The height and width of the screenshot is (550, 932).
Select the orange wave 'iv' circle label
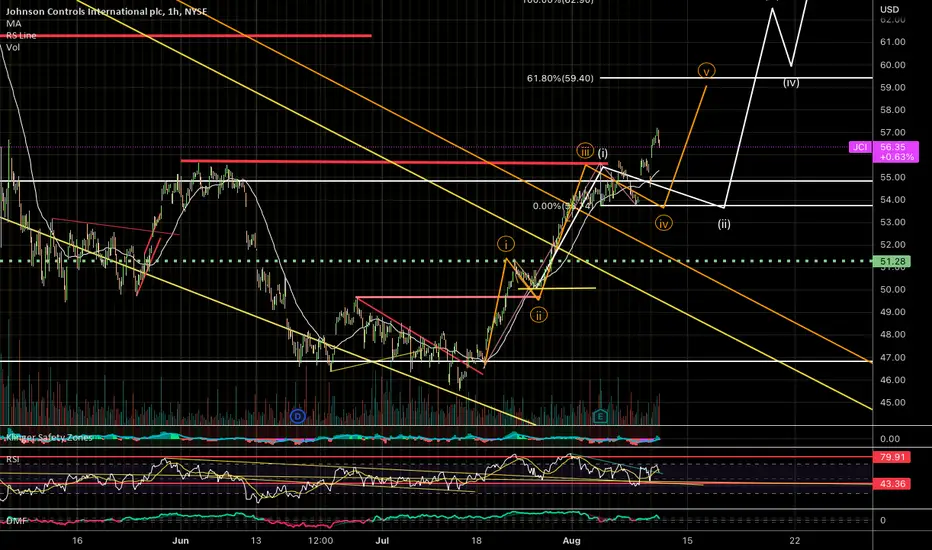click(x=663, y=224)
